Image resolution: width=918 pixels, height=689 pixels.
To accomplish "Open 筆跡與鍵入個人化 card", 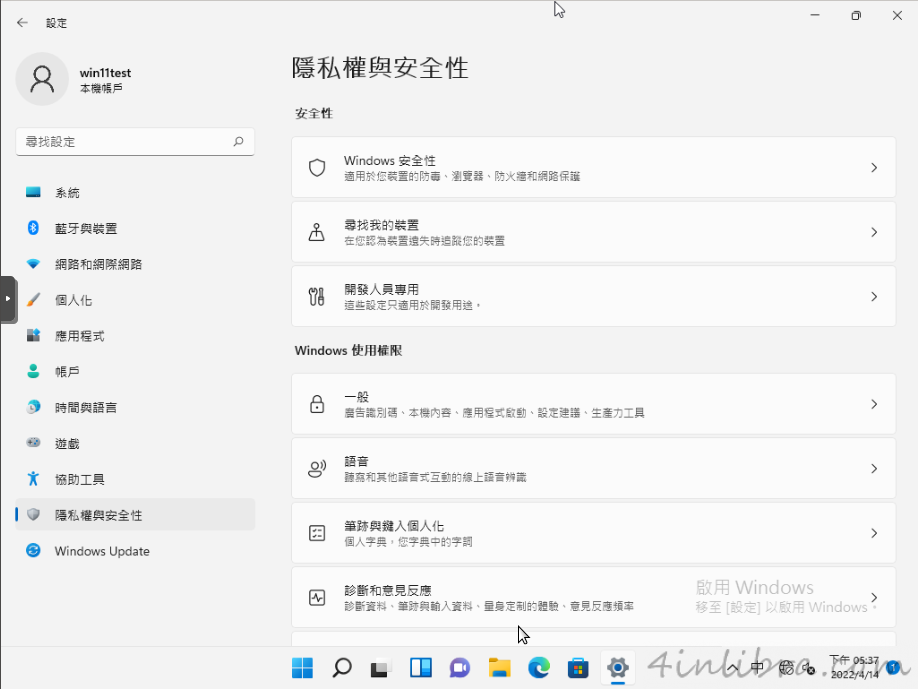I will pyautogui.click(x=594, y=533).
